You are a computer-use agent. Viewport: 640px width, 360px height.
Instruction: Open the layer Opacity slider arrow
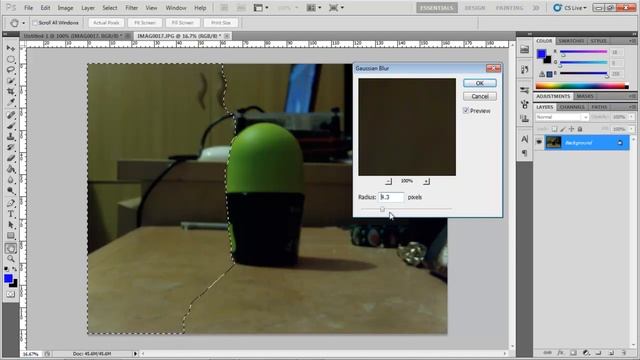pos(631,117)
